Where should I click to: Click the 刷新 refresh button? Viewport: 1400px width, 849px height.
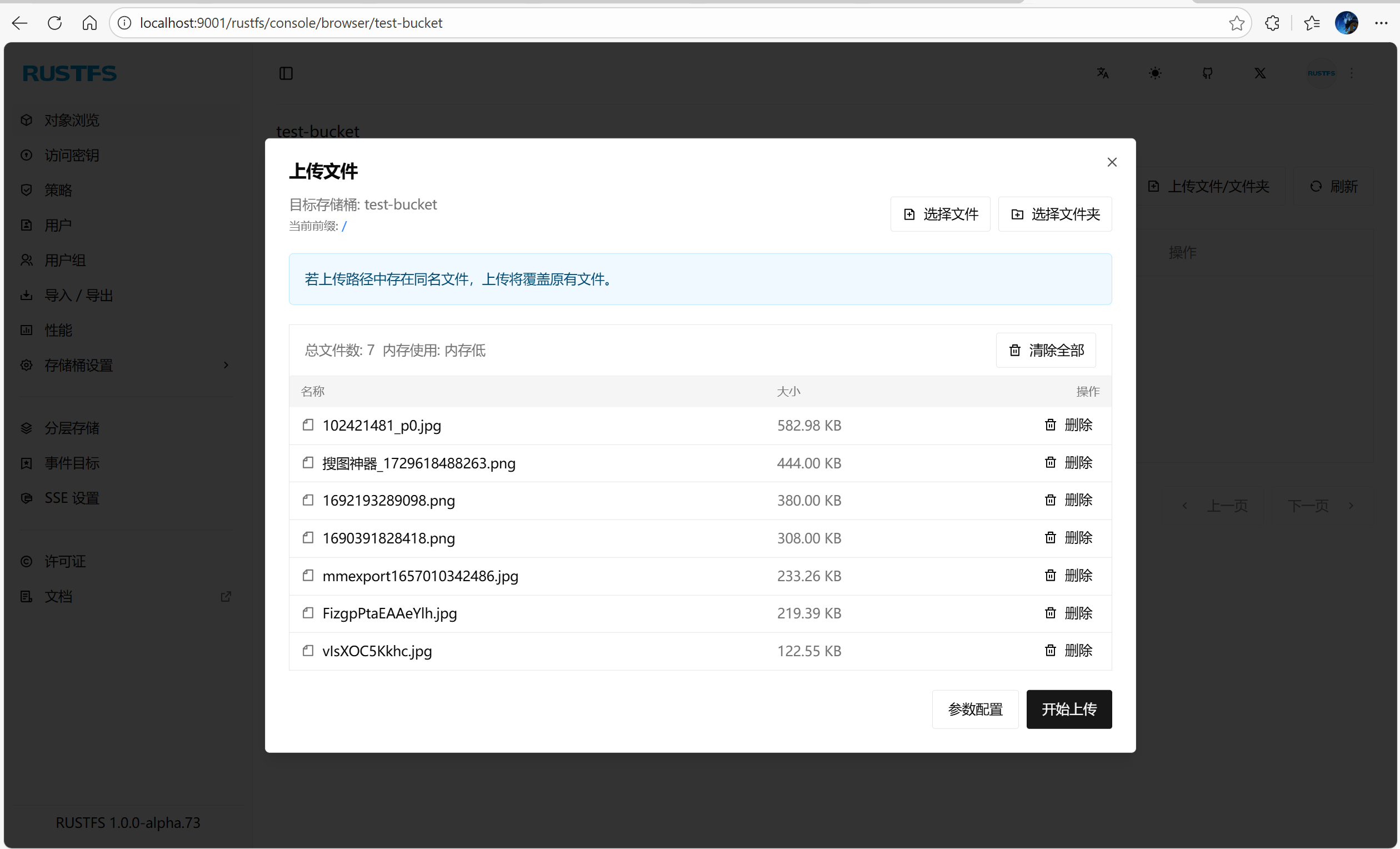pyautogui.click(x=1333, y=186)
